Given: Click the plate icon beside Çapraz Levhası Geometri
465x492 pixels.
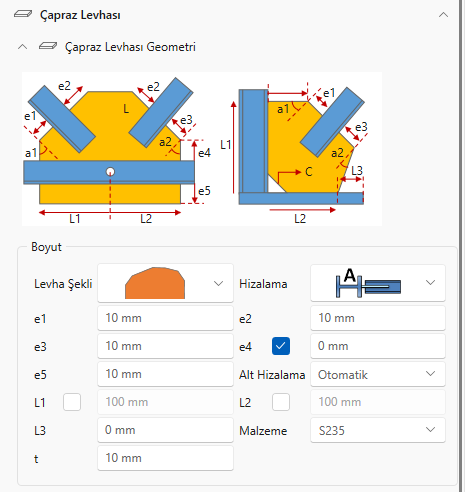Looking at the screenshot, I should tap(48, 46).
